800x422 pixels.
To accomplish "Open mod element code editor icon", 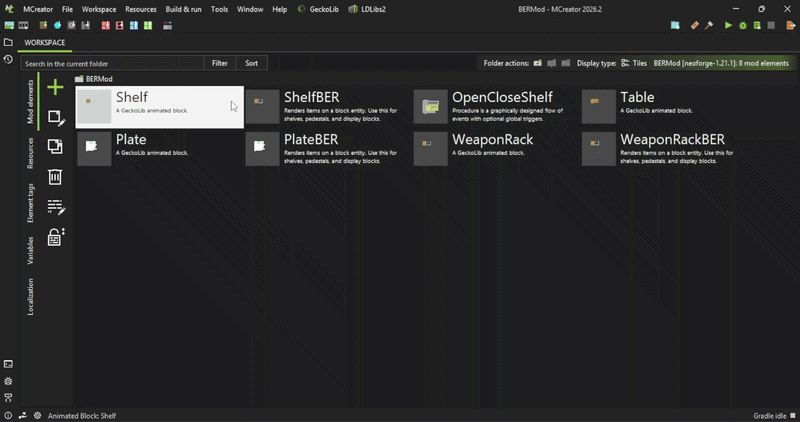I will point(56,207).
